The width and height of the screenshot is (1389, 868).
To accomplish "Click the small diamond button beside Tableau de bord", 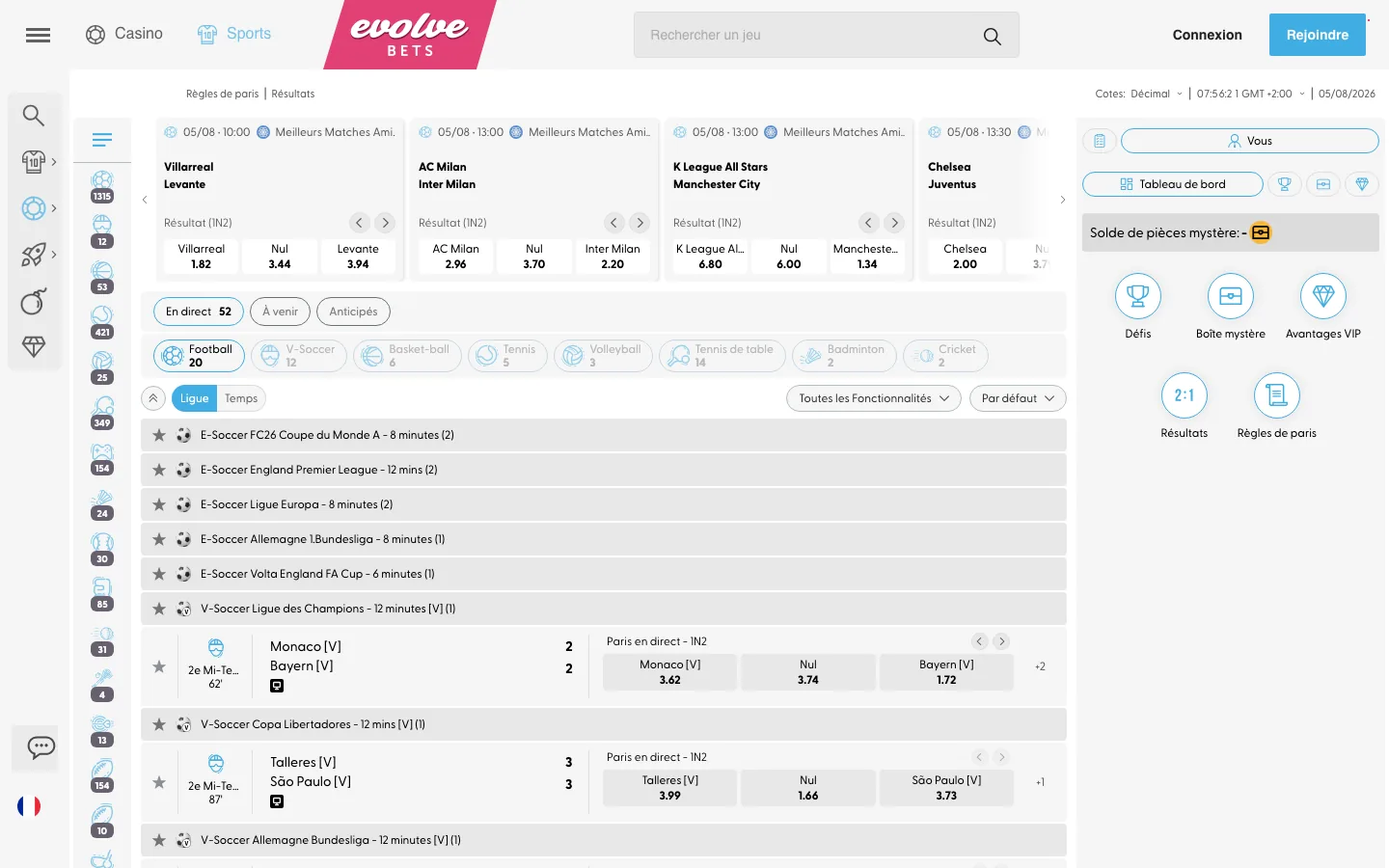I will 1362,184.
